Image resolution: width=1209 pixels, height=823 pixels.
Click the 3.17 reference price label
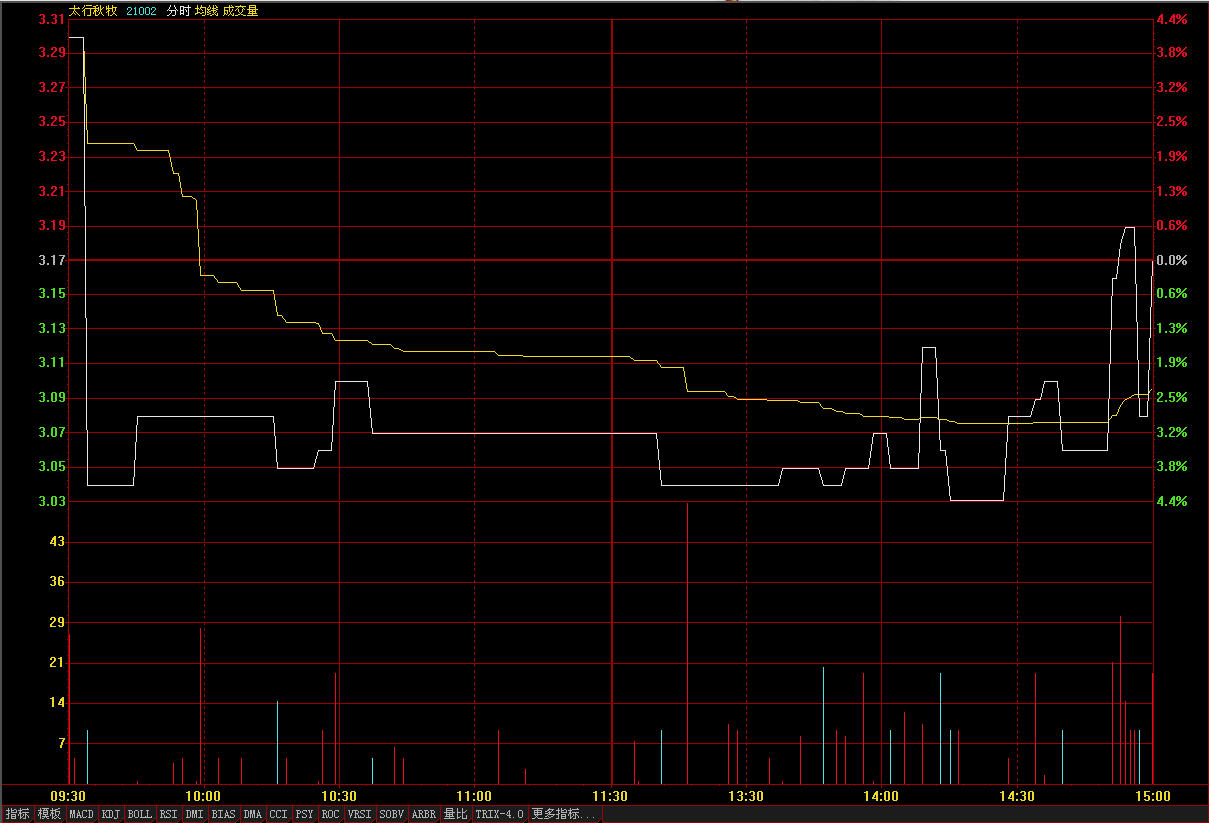[51, 260]
